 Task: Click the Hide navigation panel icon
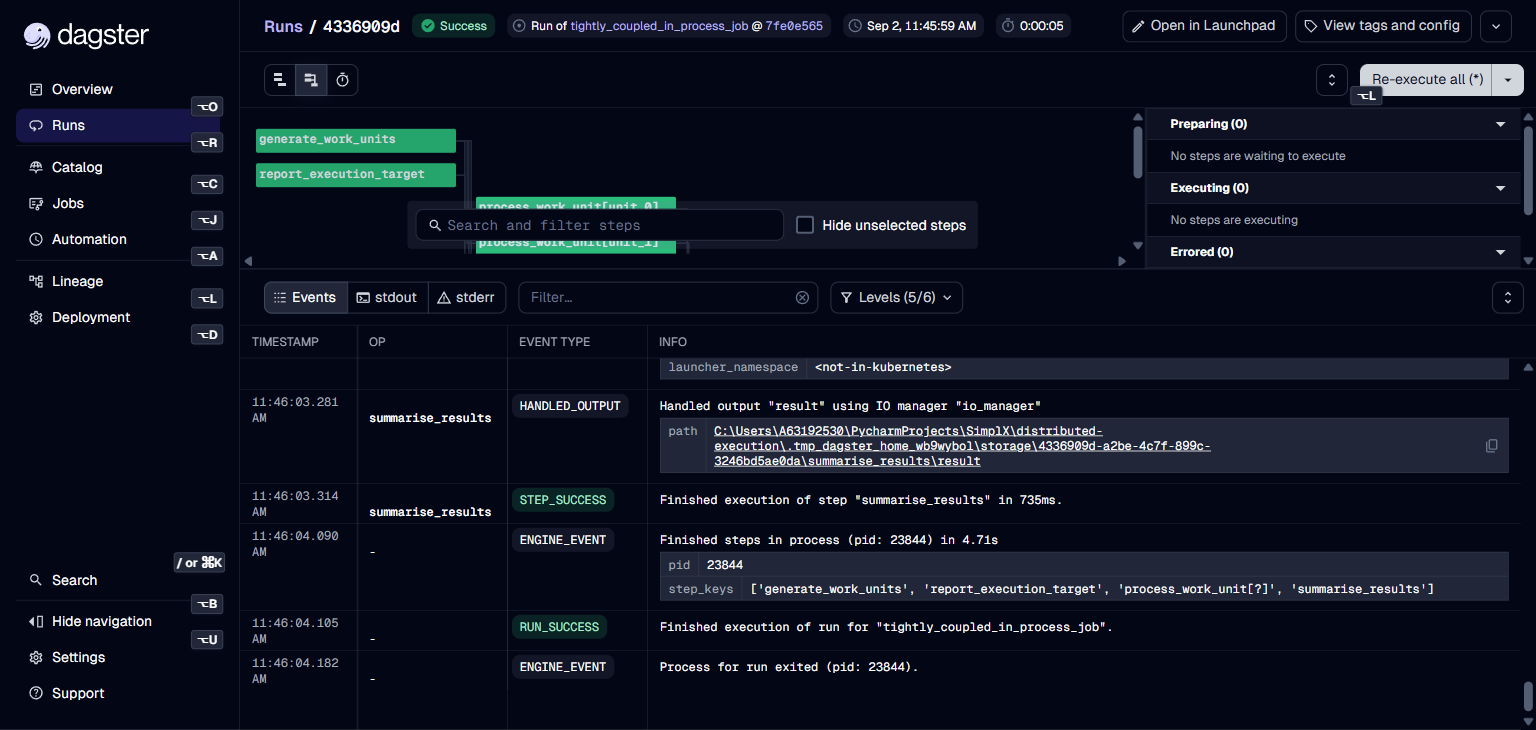click(36, 621)
